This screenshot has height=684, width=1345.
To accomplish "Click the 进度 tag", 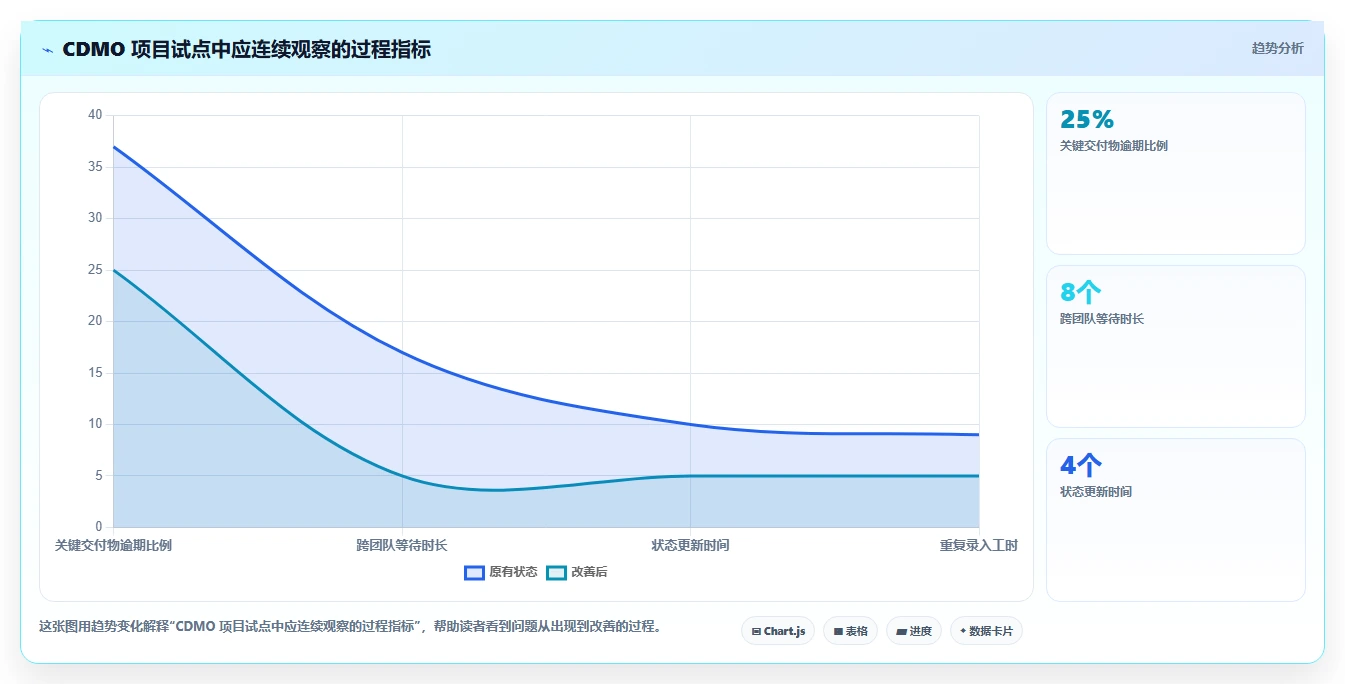I will [x=914, y=631].
